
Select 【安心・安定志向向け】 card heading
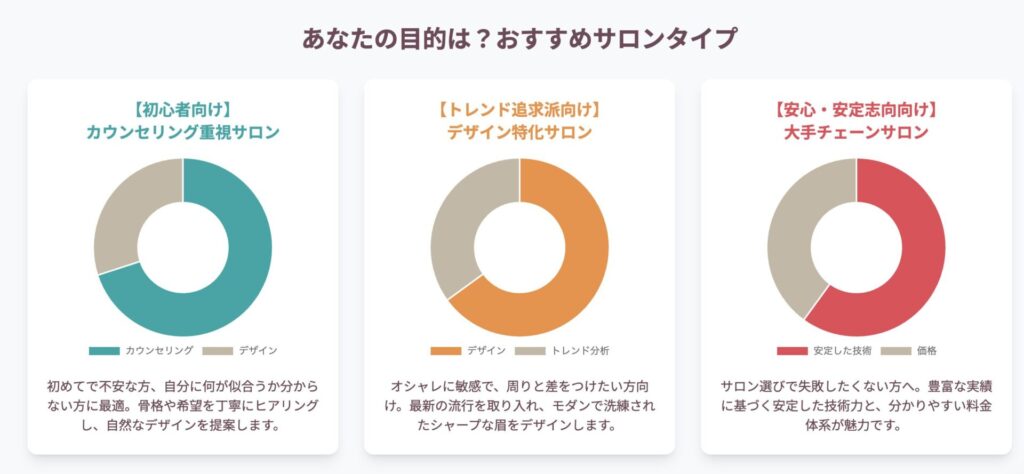click(x=856, y=109)
